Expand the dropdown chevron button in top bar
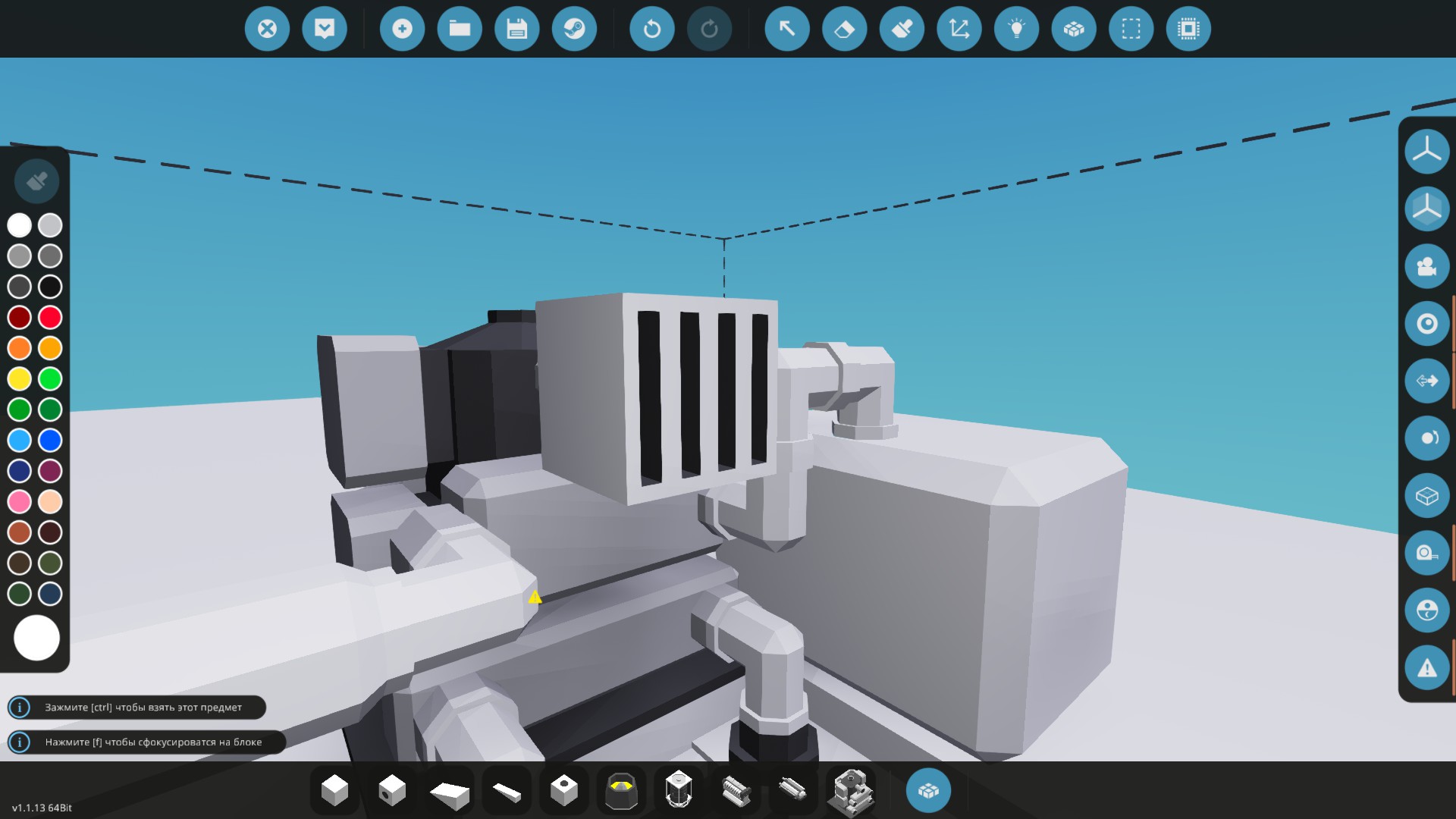 click(325, 29)
